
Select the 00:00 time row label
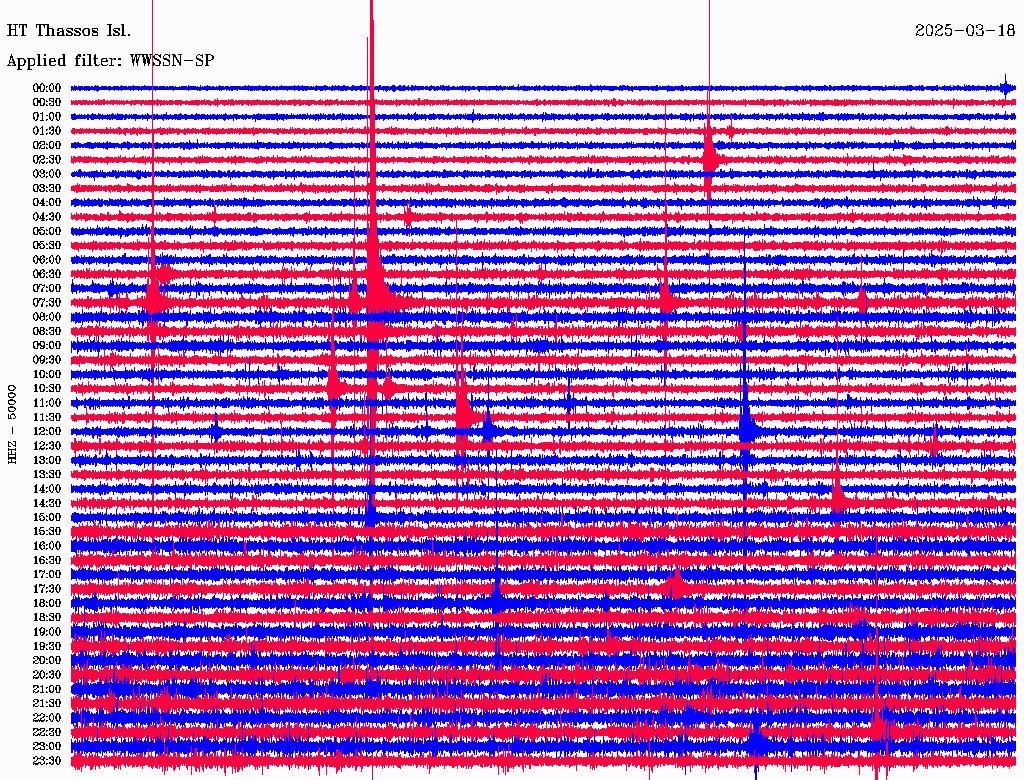tap(47, 88)
